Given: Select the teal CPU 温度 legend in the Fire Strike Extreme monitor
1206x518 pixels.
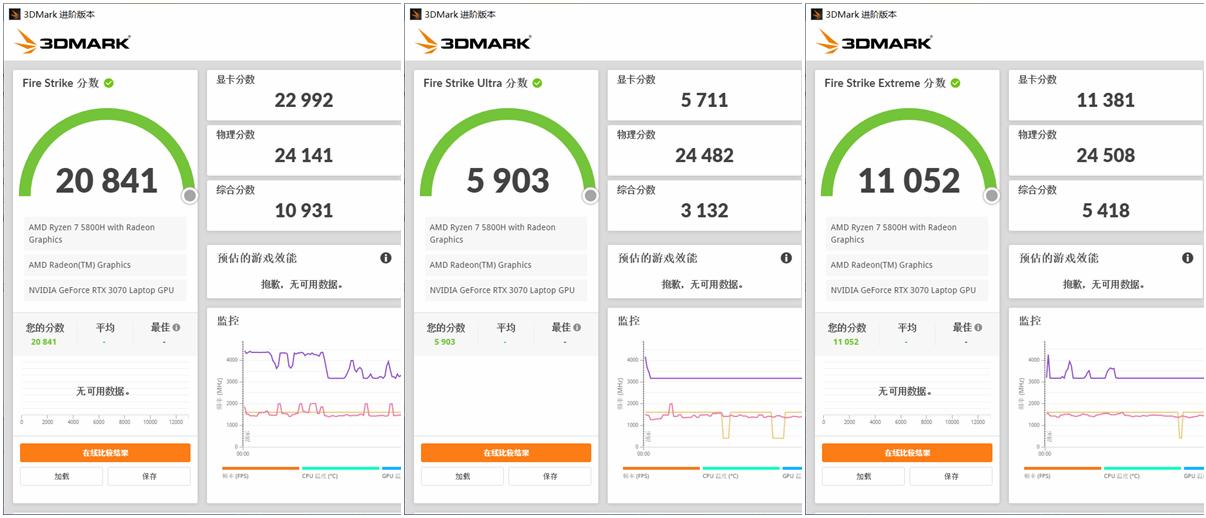Looking at the screenshot, I should pyautogui.click(x=1142, y=471).
